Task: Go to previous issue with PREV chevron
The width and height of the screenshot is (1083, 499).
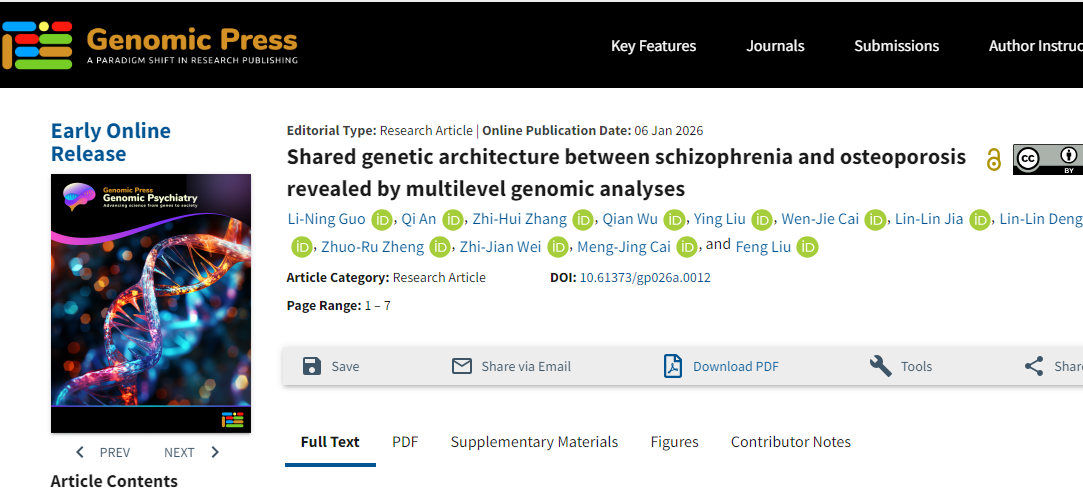Action: click(81, 452)
